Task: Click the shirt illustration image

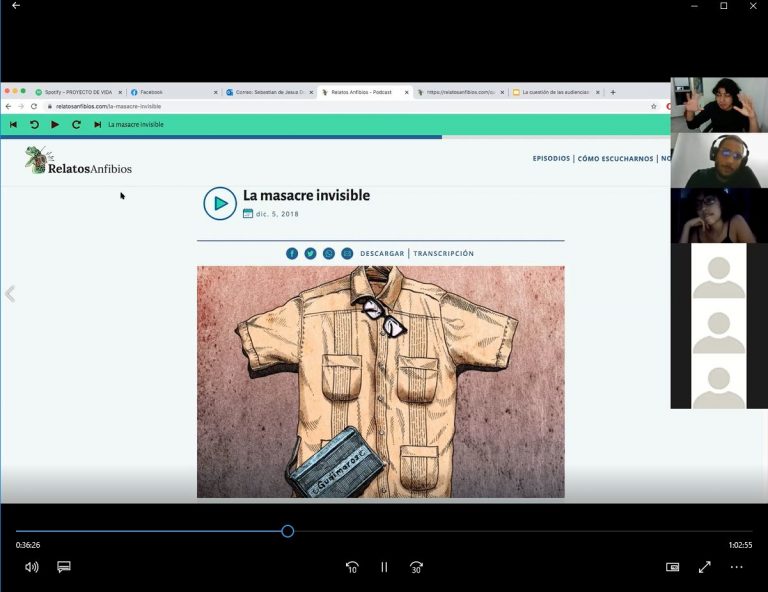Action: point(380,381)
